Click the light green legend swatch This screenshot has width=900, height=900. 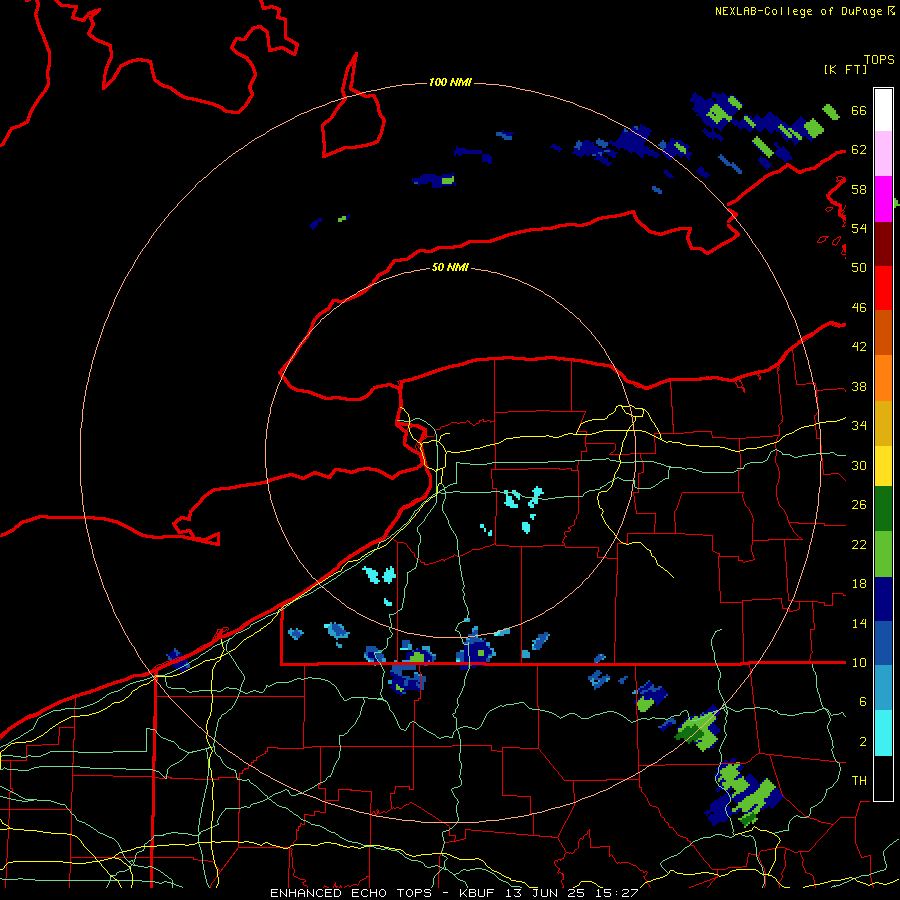(x=883, y=554)
